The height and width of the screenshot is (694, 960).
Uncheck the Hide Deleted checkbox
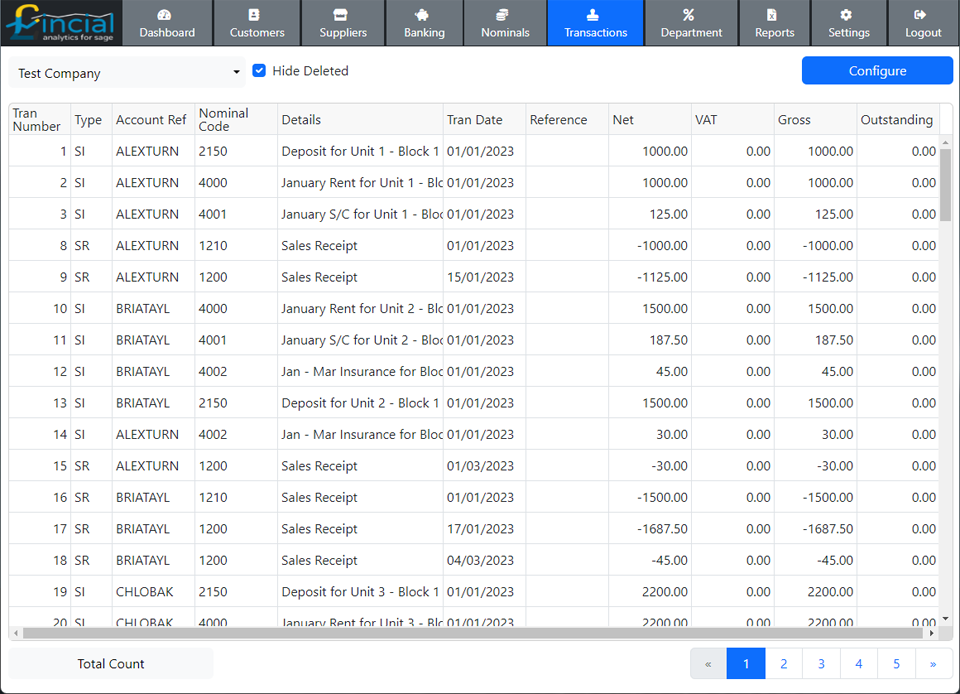tap(259, 71)
